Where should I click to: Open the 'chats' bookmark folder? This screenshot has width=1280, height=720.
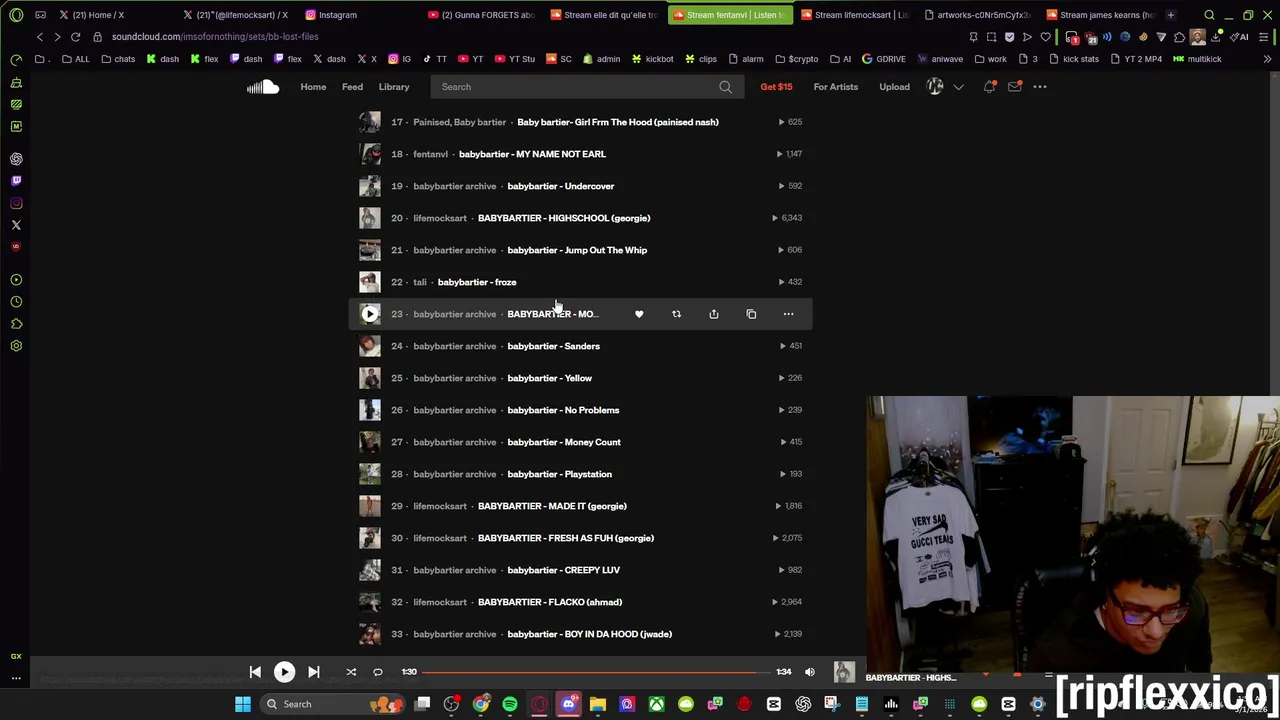118,59
